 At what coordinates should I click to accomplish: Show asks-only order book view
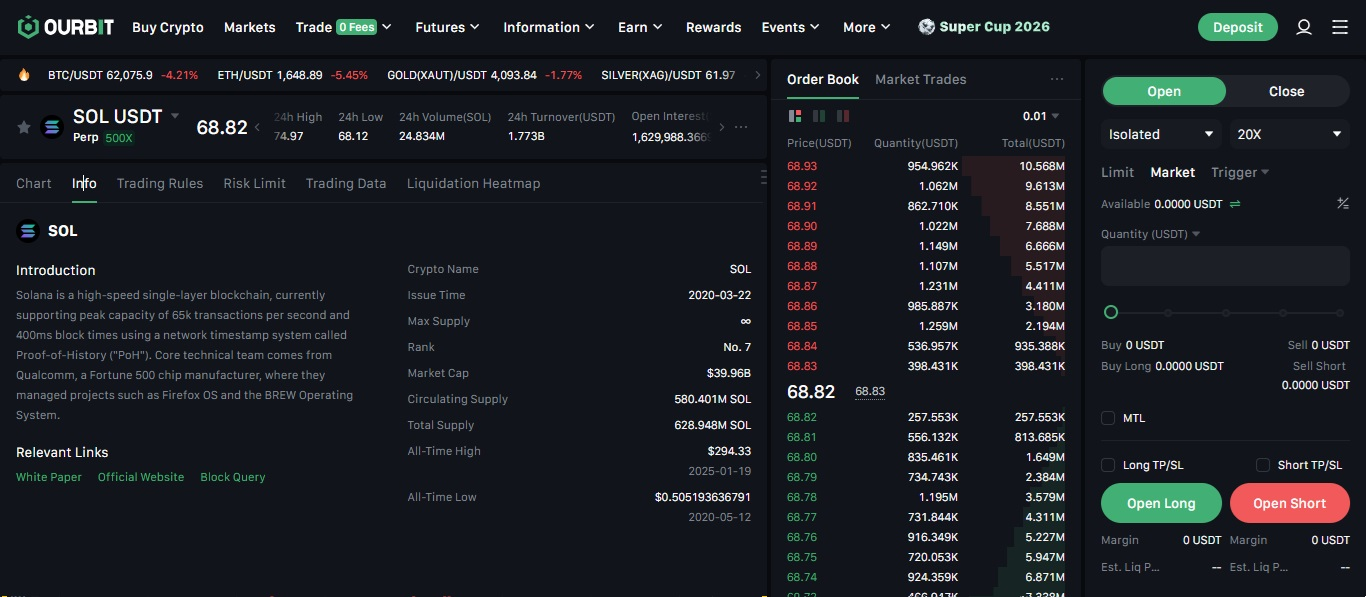(844, 116)
